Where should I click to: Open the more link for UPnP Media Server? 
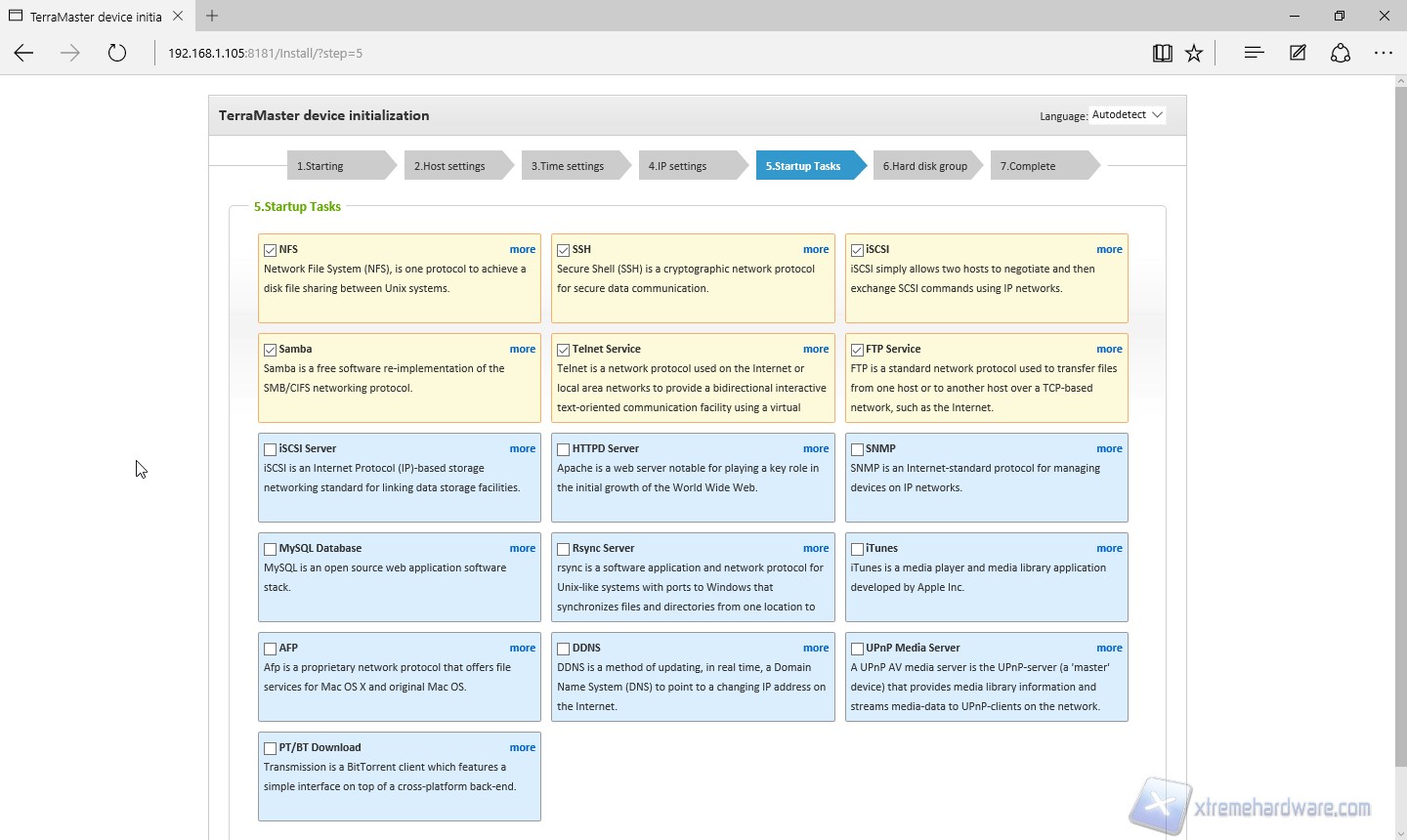click(x=1109, y=649)
